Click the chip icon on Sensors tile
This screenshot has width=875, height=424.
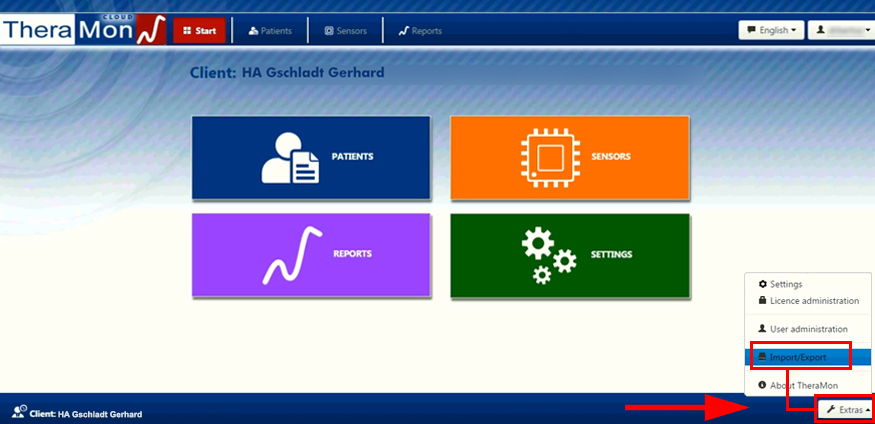tap(550, 158)
